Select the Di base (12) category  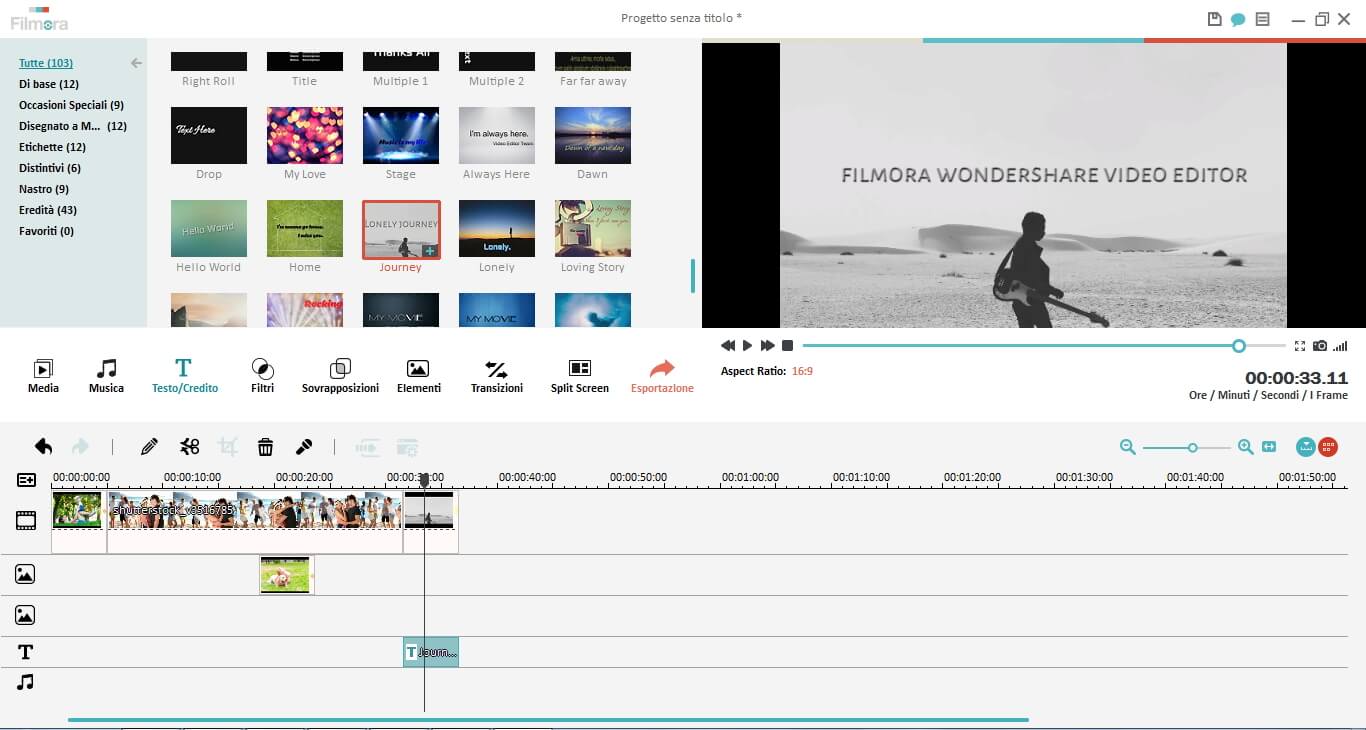(x=49, y=84)
